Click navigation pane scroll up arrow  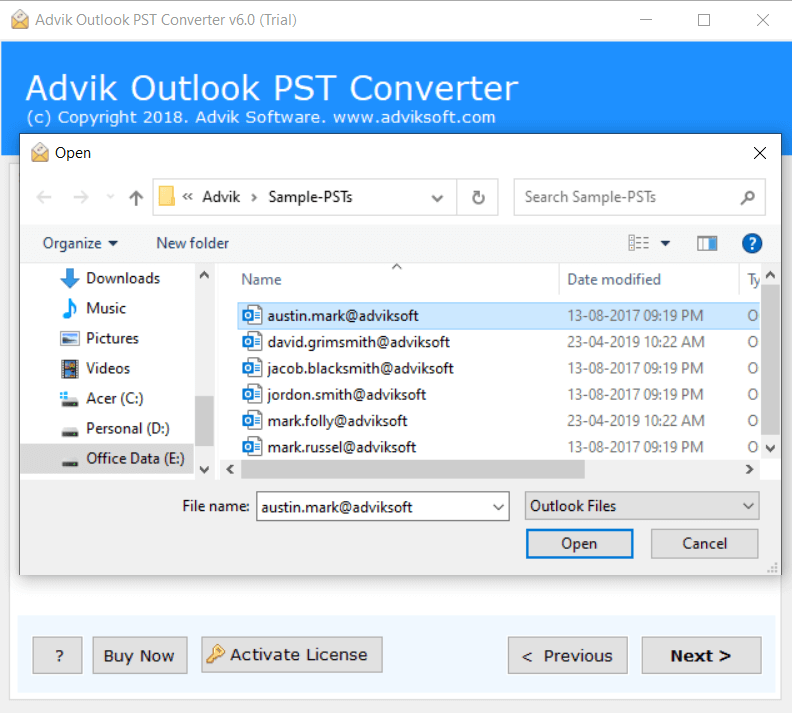pos(204,275)
